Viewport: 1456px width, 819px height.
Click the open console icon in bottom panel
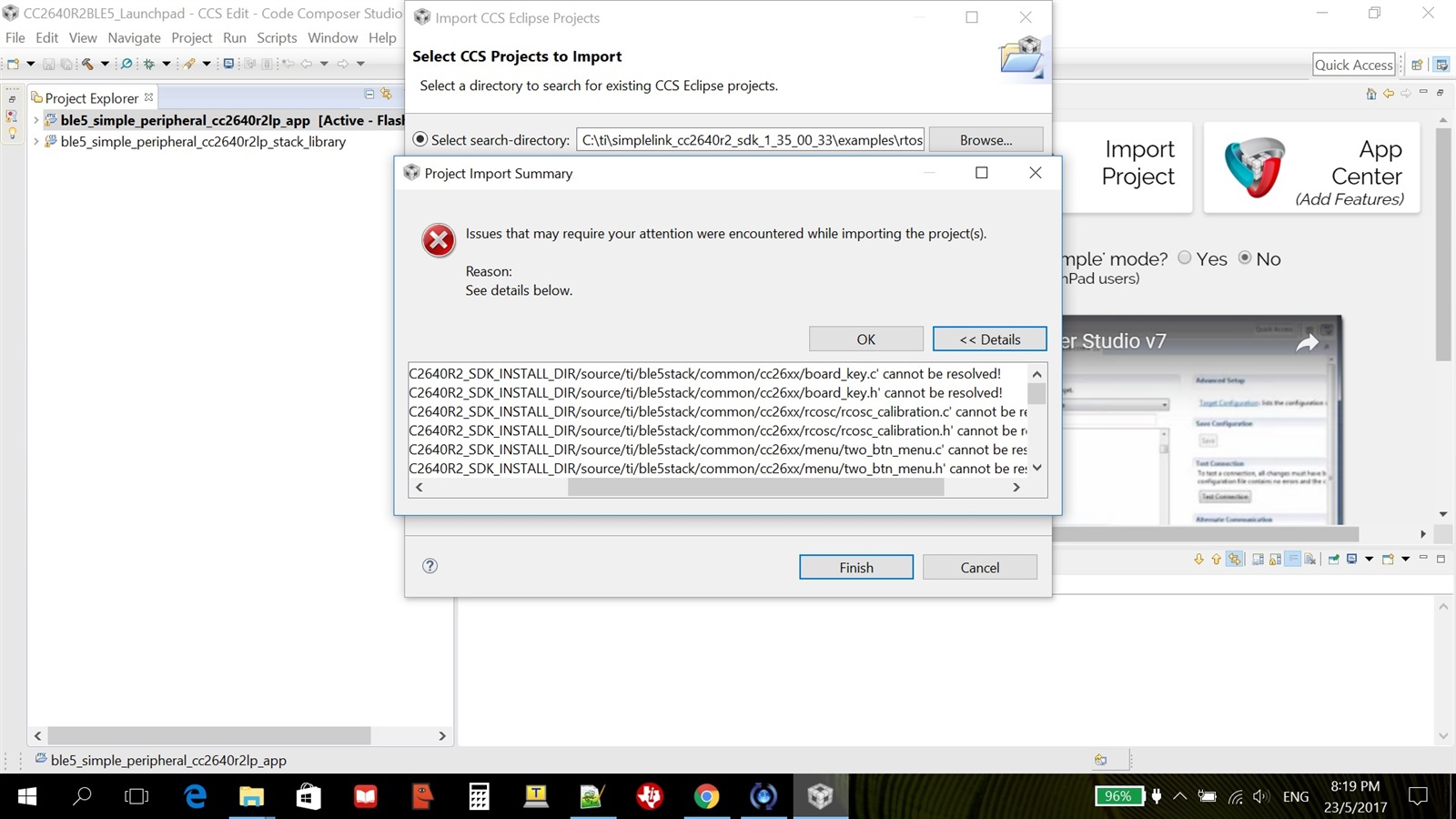click(1388, 559)
